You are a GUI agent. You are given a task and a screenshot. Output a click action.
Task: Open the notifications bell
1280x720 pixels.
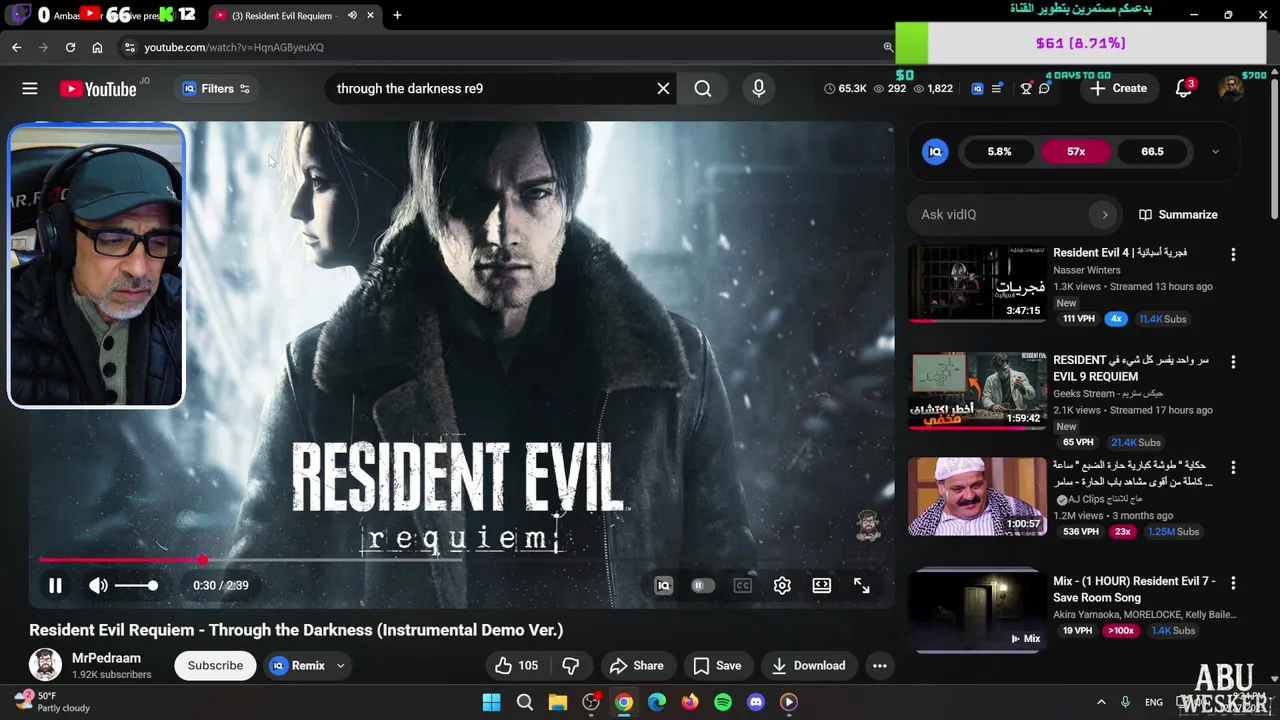(1184, 88)
